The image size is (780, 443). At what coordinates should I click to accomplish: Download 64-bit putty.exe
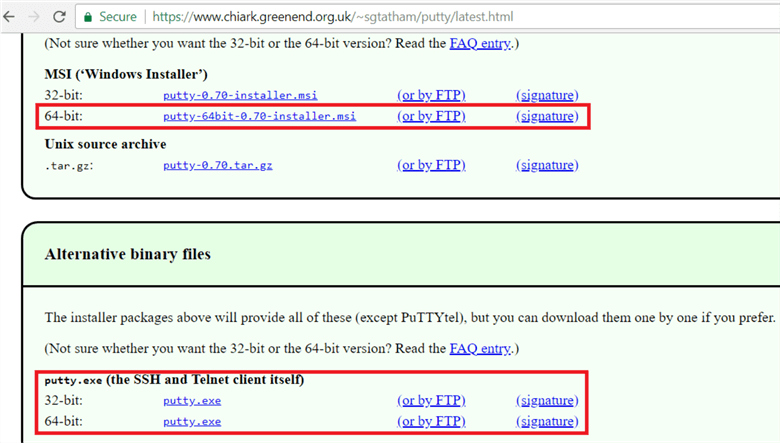192,422
